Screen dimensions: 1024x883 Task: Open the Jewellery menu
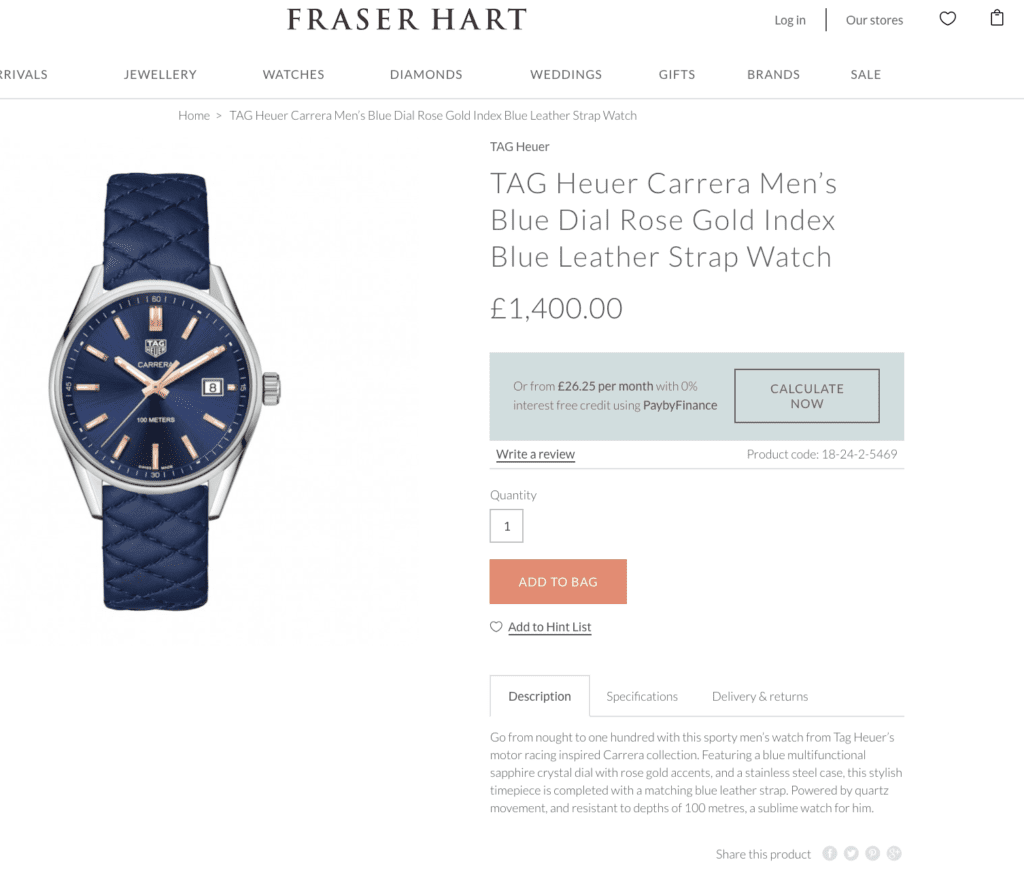pyautogui.click(x=160, y=74)
